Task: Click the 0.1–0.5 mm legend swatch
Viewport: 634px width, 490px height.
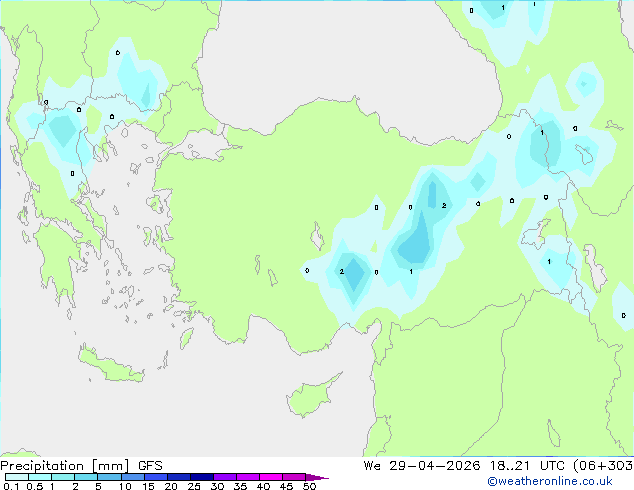Action: point(17,477)
